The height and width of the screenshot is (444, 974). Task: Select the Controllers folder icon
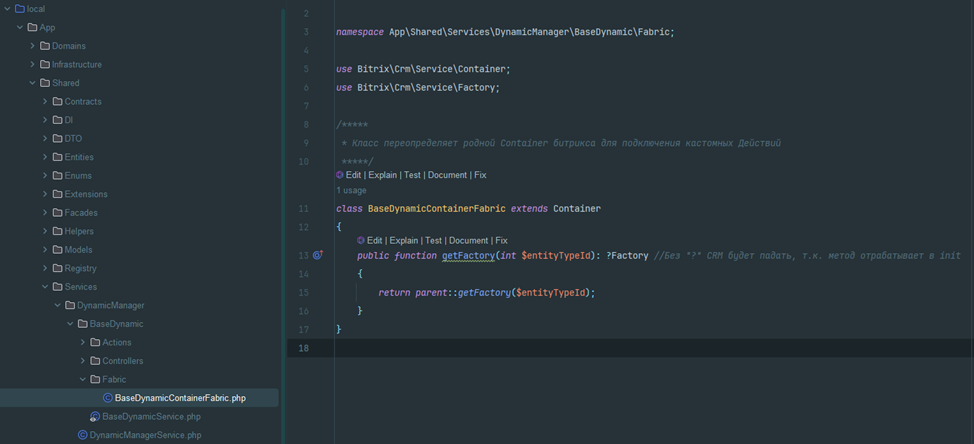[95, 361]
